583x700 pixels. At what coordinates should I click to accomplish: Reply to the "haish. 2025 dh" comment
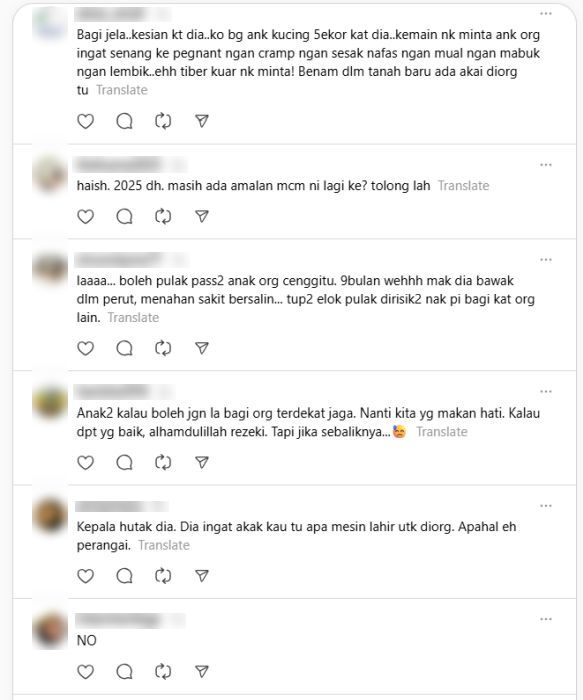tap(125, 217)
